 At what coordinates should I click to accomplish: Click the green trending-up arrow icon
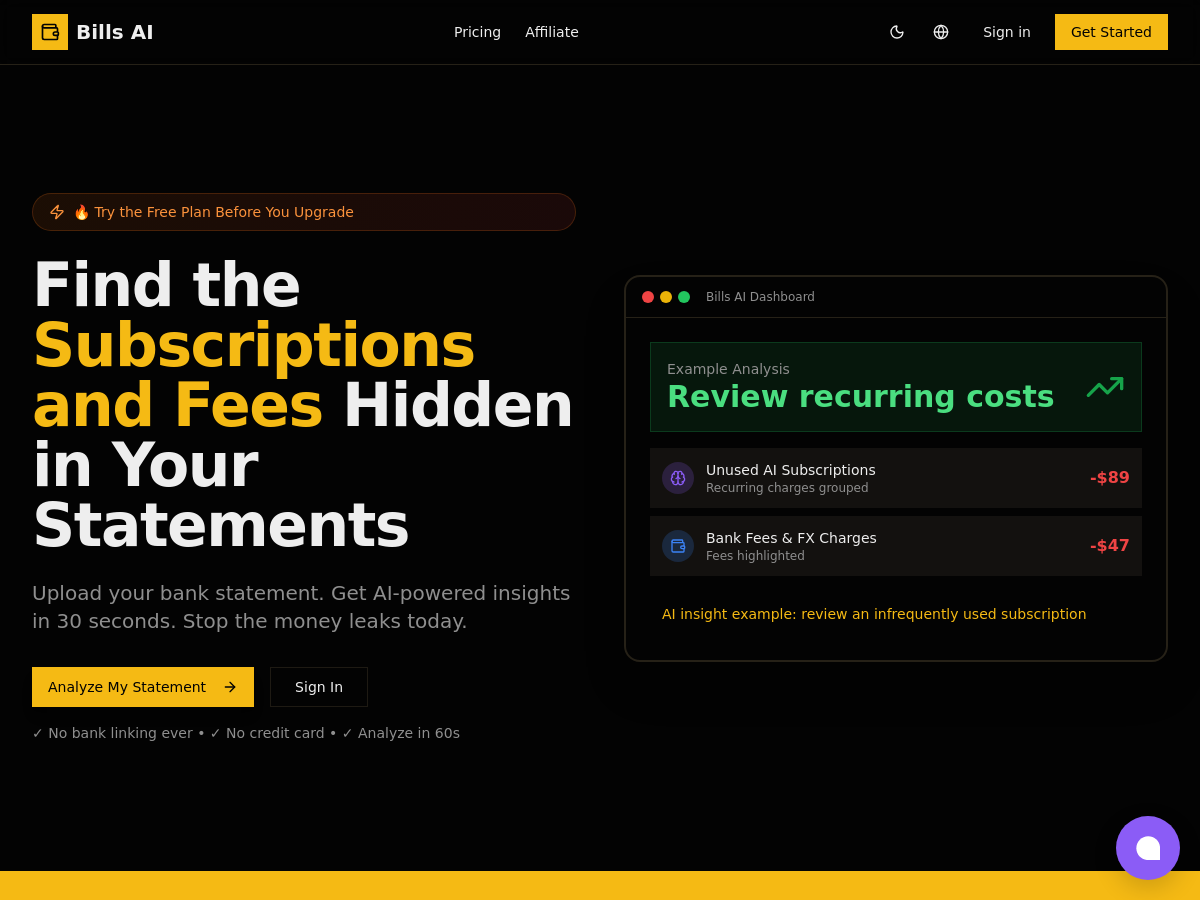tap(1105, 387)
